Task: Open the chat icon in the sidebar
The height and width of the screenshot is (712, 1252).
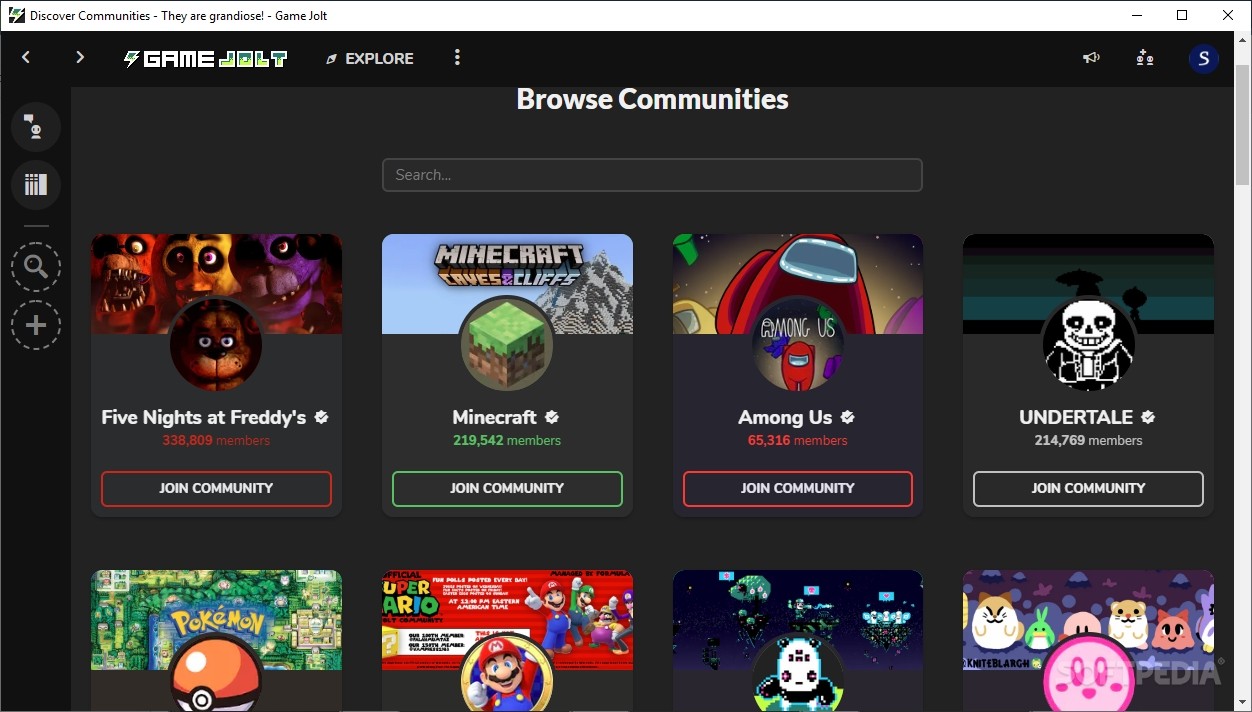Action: click(36, 127)
